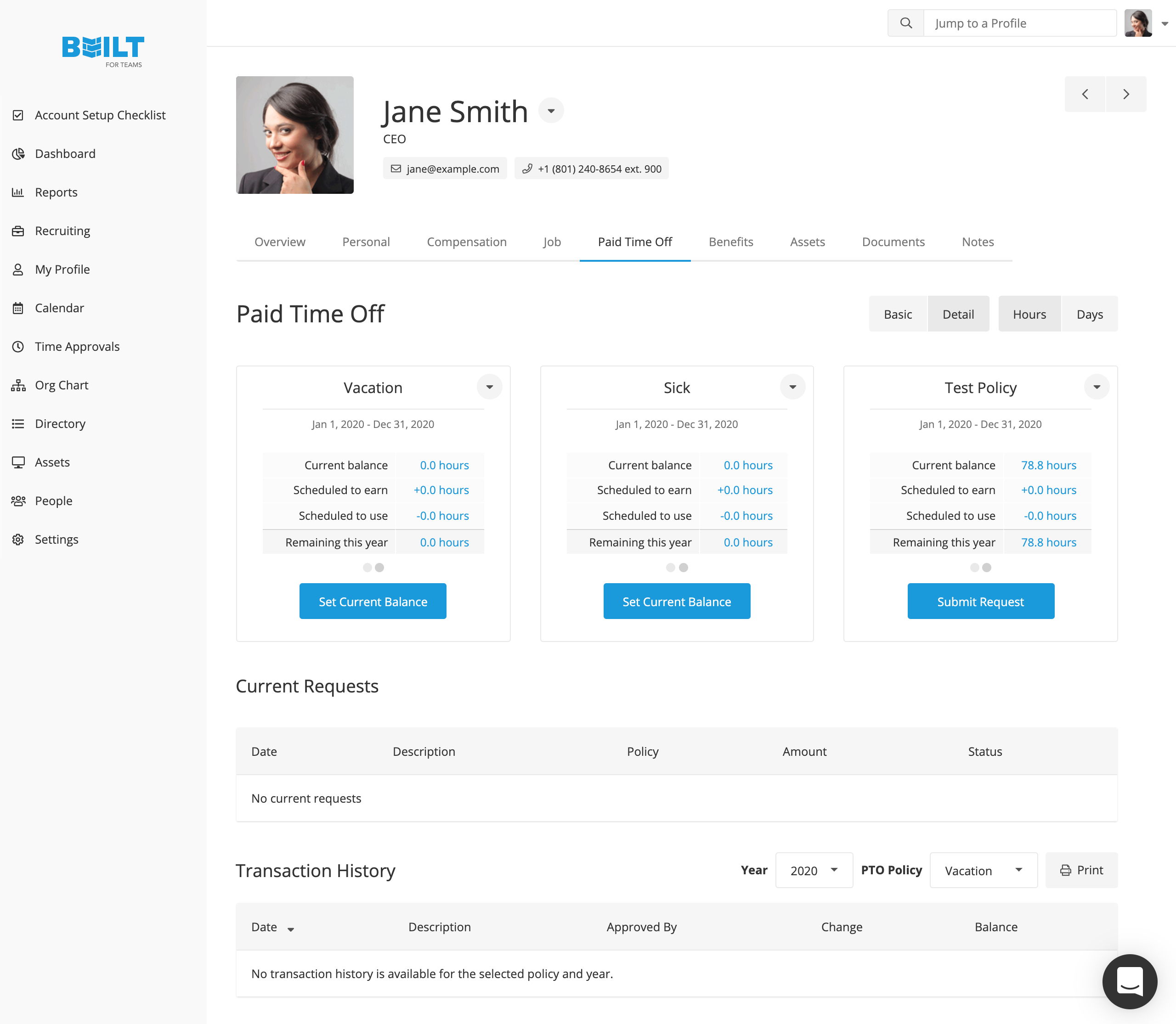Go to next profile arrow
The image size is (1176, 1024).
pos(1125,94)
